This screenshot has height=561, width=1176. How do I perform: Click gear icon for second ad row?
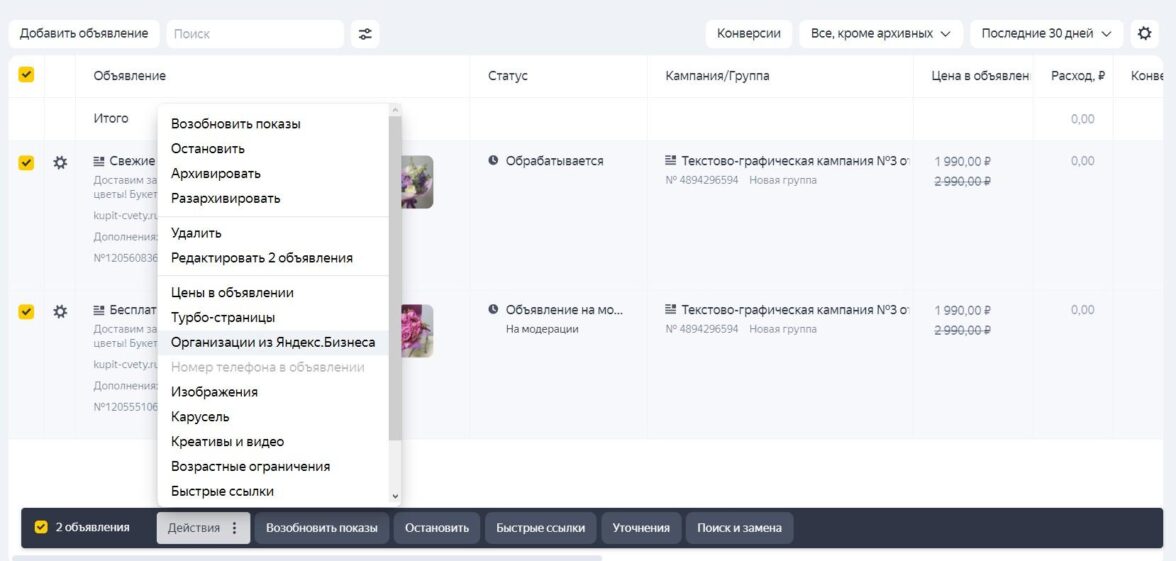[x=60, y=311]
